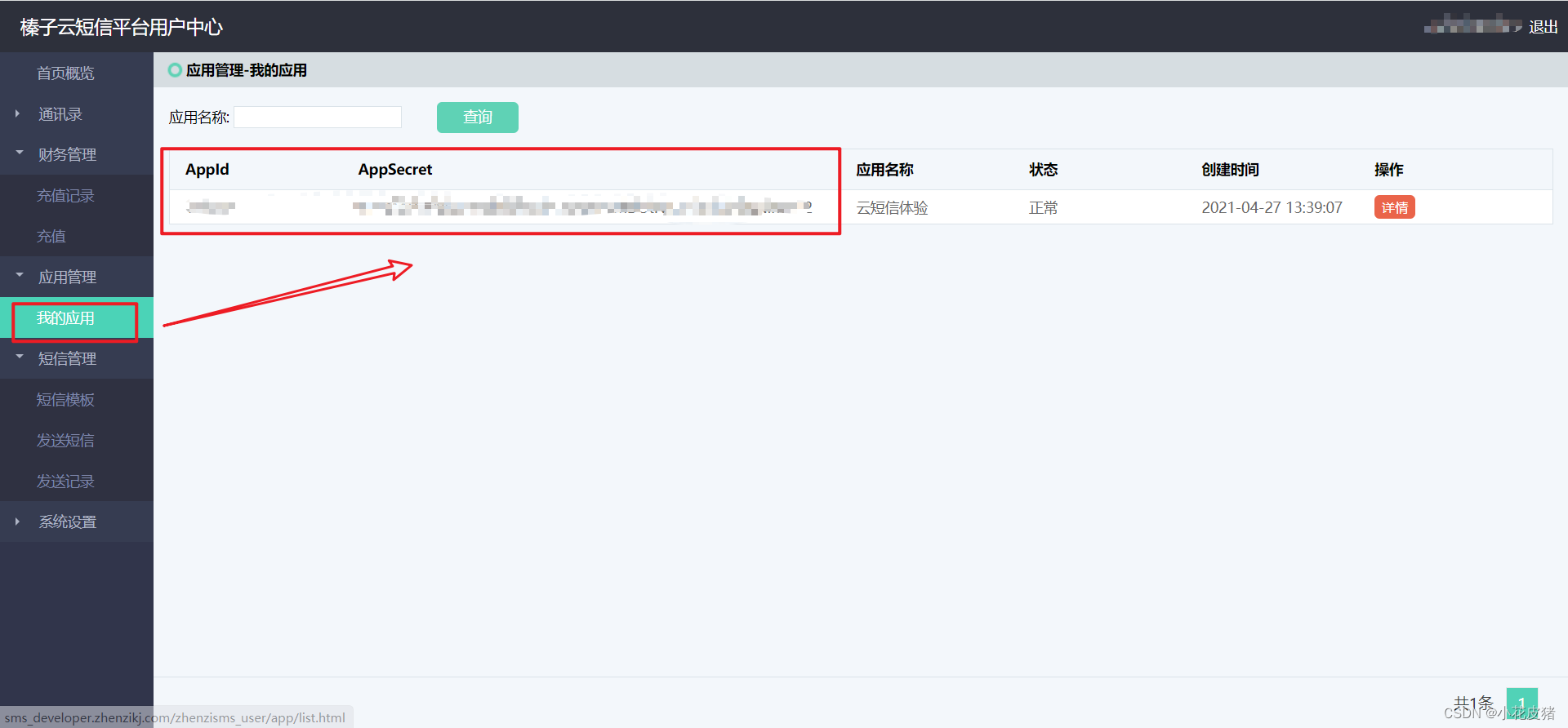Select the 云短信体验 app name cell
The width and height of the screenshot is (1568, 728).
[892, 208]
